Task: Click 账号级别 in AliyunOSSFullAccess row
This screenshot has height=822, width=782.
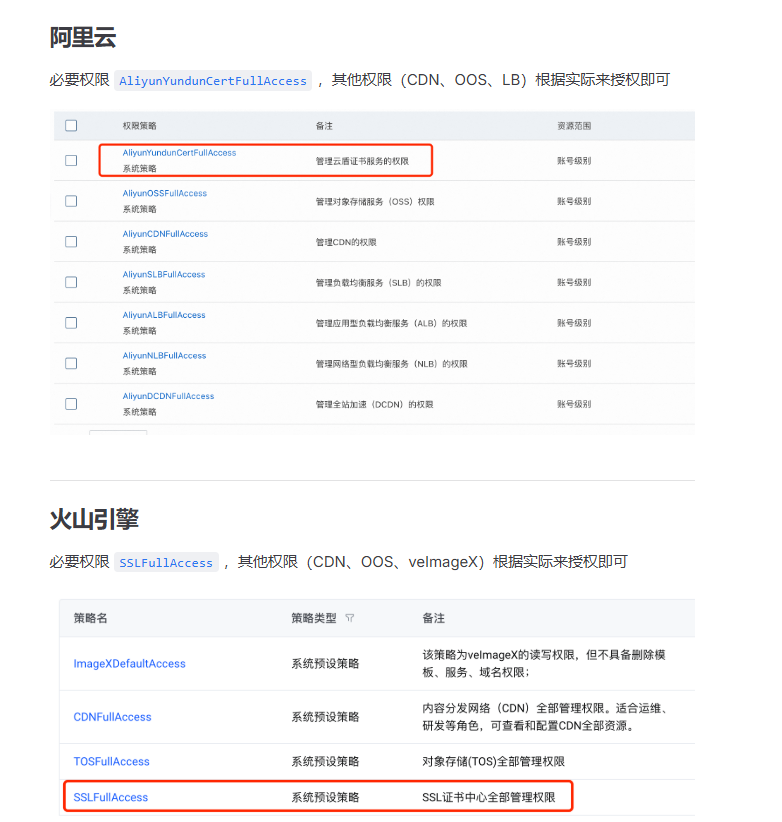Action: pyautogui.click(x=574, y=201)
